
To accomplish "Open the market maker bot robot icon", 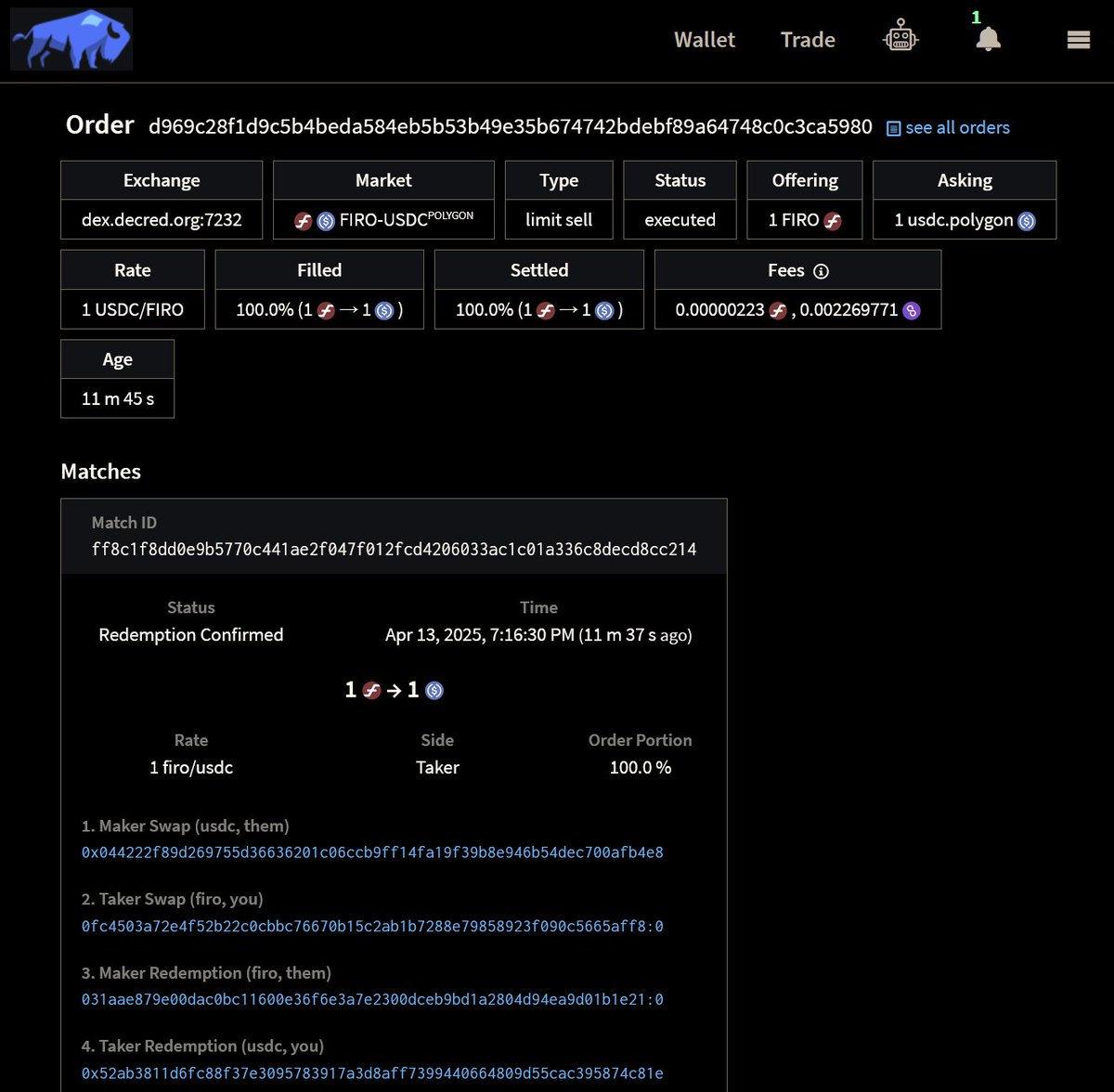I will [x=900, y=38].
